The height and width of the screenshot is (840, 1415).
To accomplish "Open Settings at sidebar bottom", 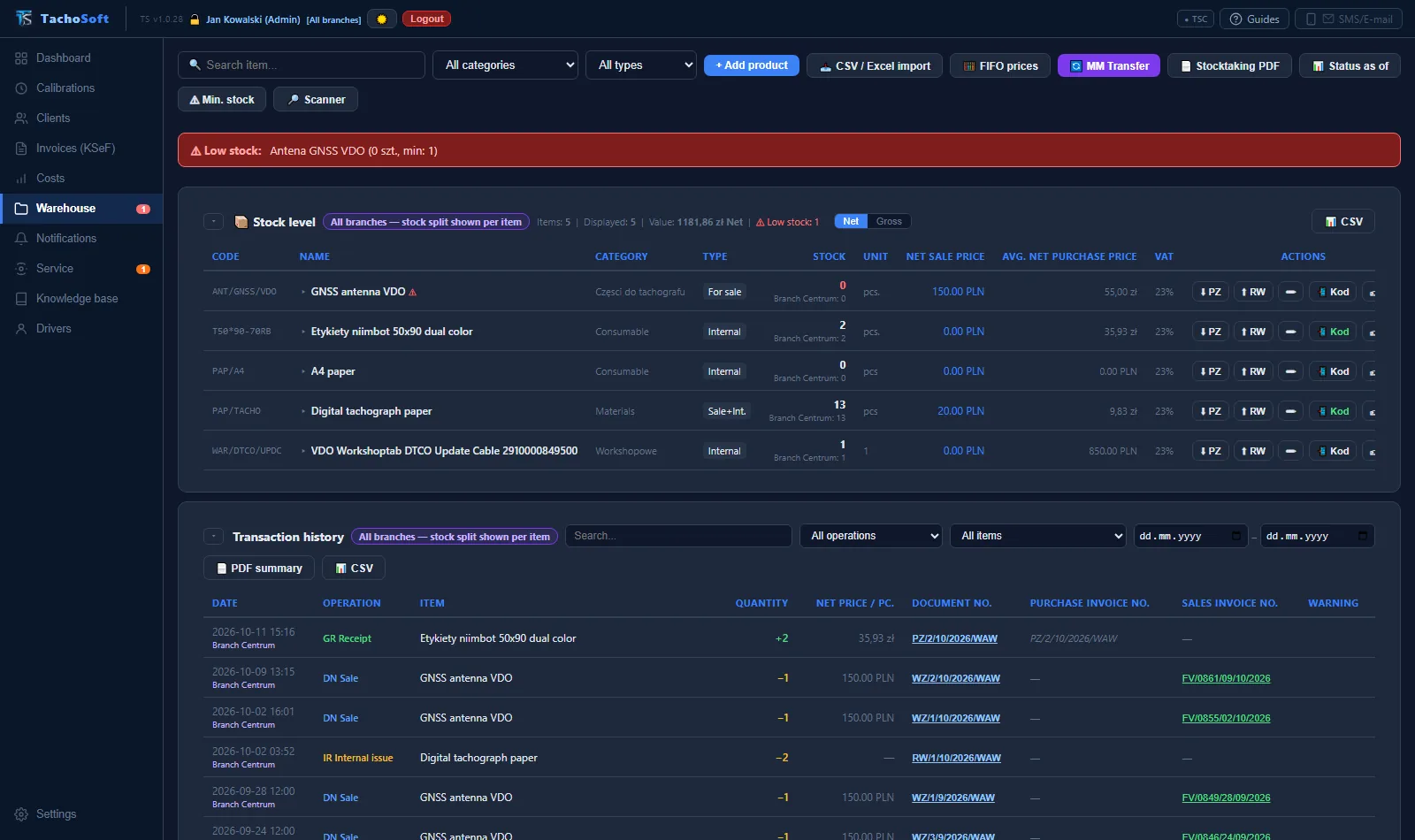I will click(56, 813).
